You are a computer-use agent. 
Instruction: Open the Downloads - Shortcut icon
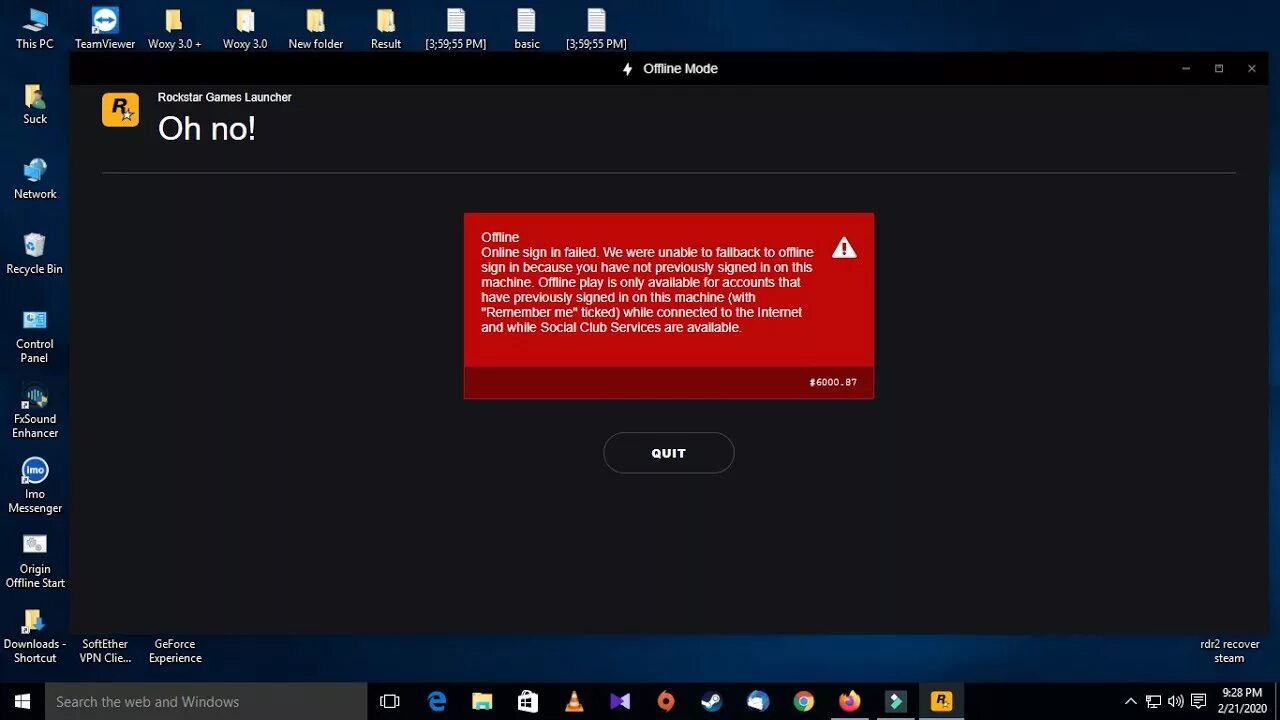click(35, 636)
